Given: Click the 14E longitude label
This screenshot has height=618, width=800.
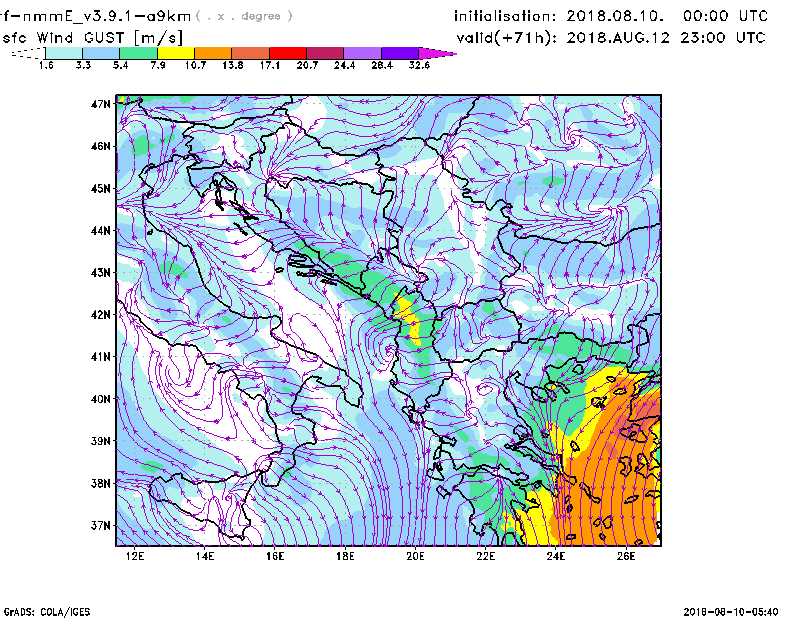Looking at the screenshot, I should (x=205, y=556).
